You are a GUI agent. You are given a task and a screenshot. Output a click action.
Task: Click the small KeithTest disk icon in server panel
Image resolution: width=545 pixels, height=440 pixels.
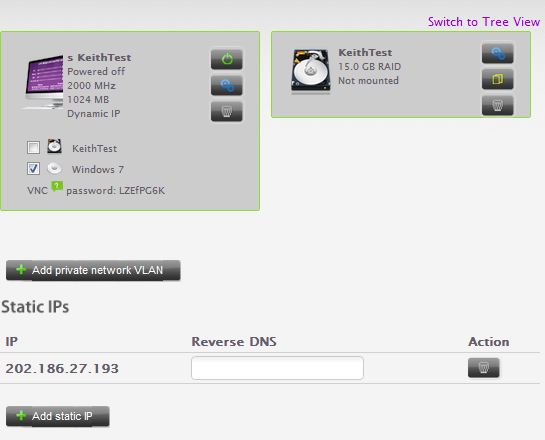coord(55,146)
